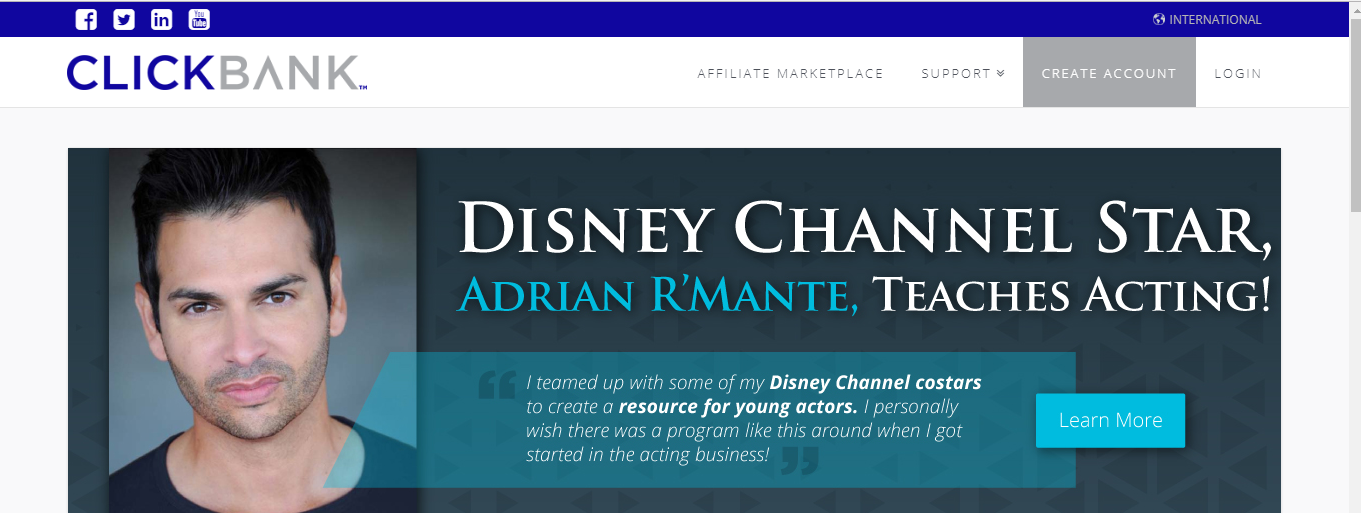This screenshot has width=1361, height=513.
Task: Open the YouTube icon in top bar
Action: 199,19
